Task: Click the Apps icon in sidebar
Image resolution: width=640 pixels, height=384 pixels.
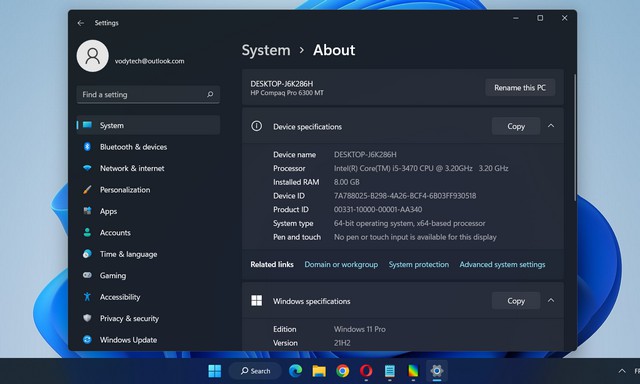Action: (87, 211)
